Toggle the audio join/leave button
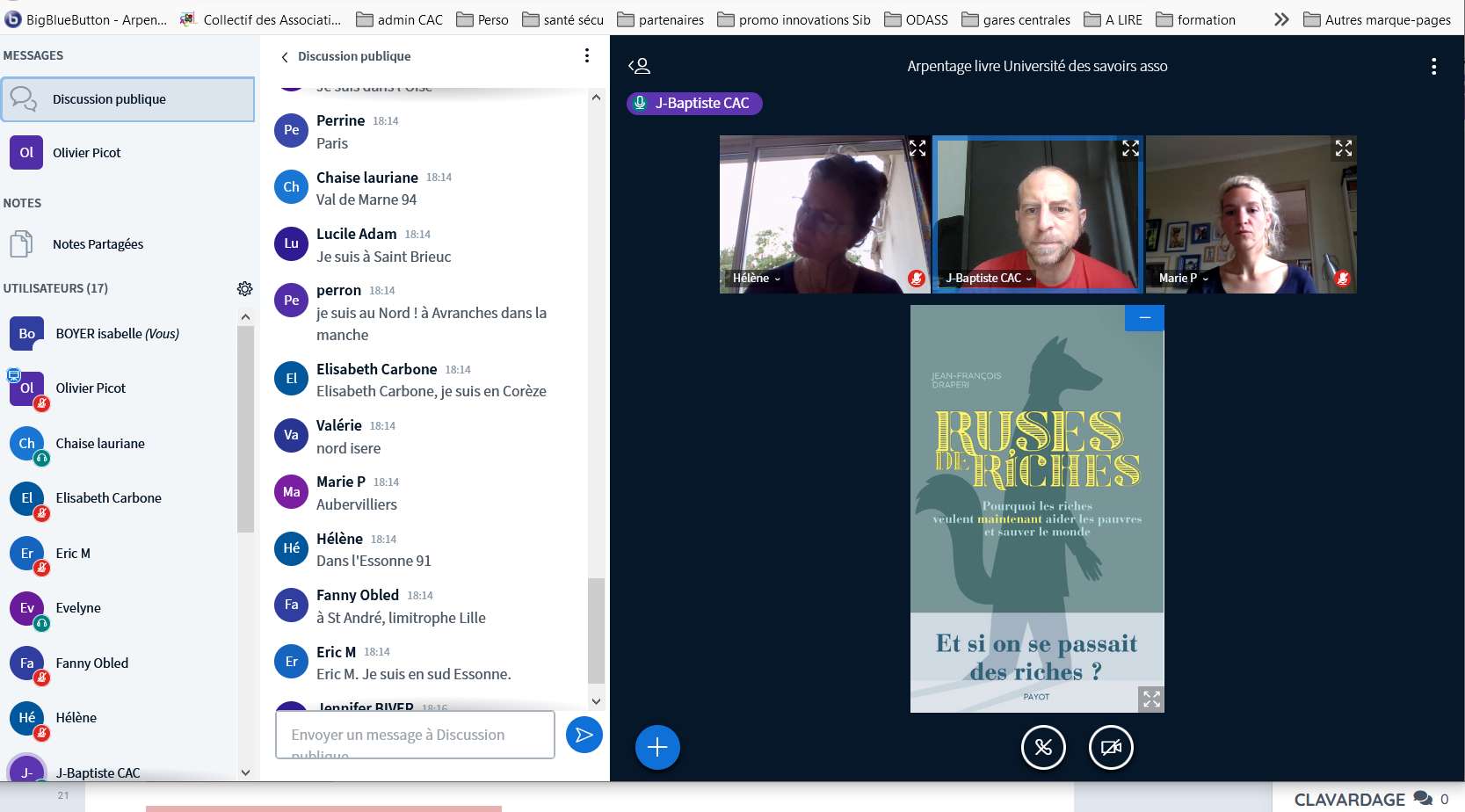 [x=1043, y=747]
